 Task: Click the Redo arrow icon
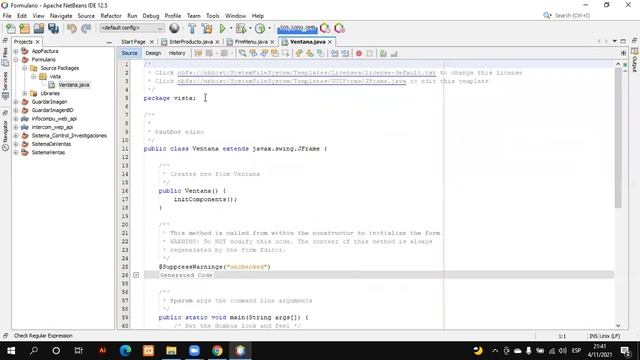[x=86, y=28]
